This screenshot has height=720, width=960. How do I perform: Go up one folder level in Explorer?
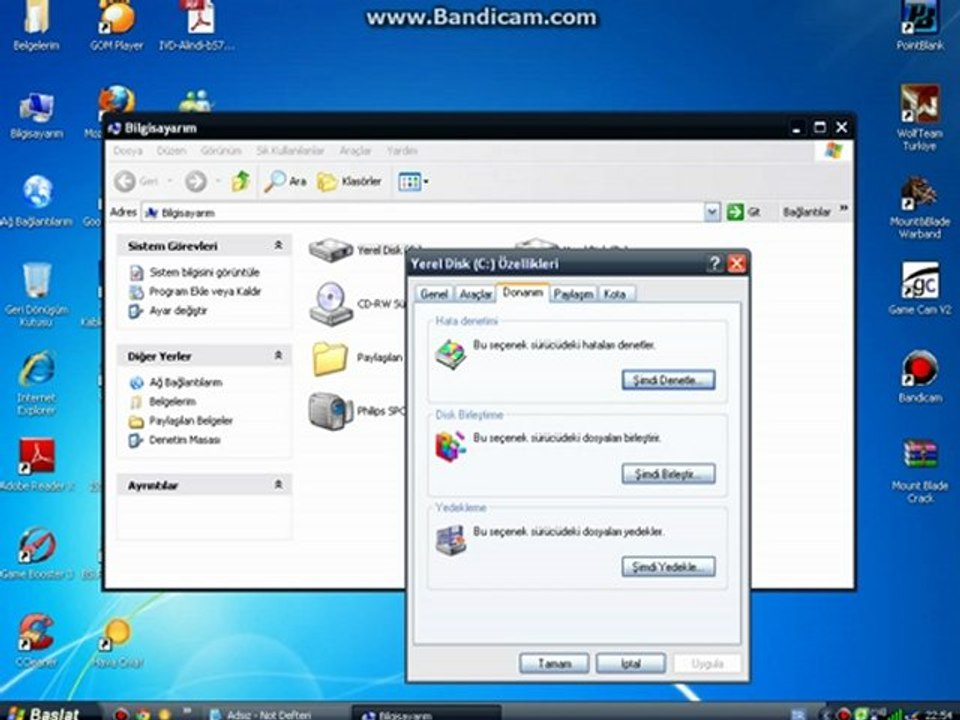point(241,181)
